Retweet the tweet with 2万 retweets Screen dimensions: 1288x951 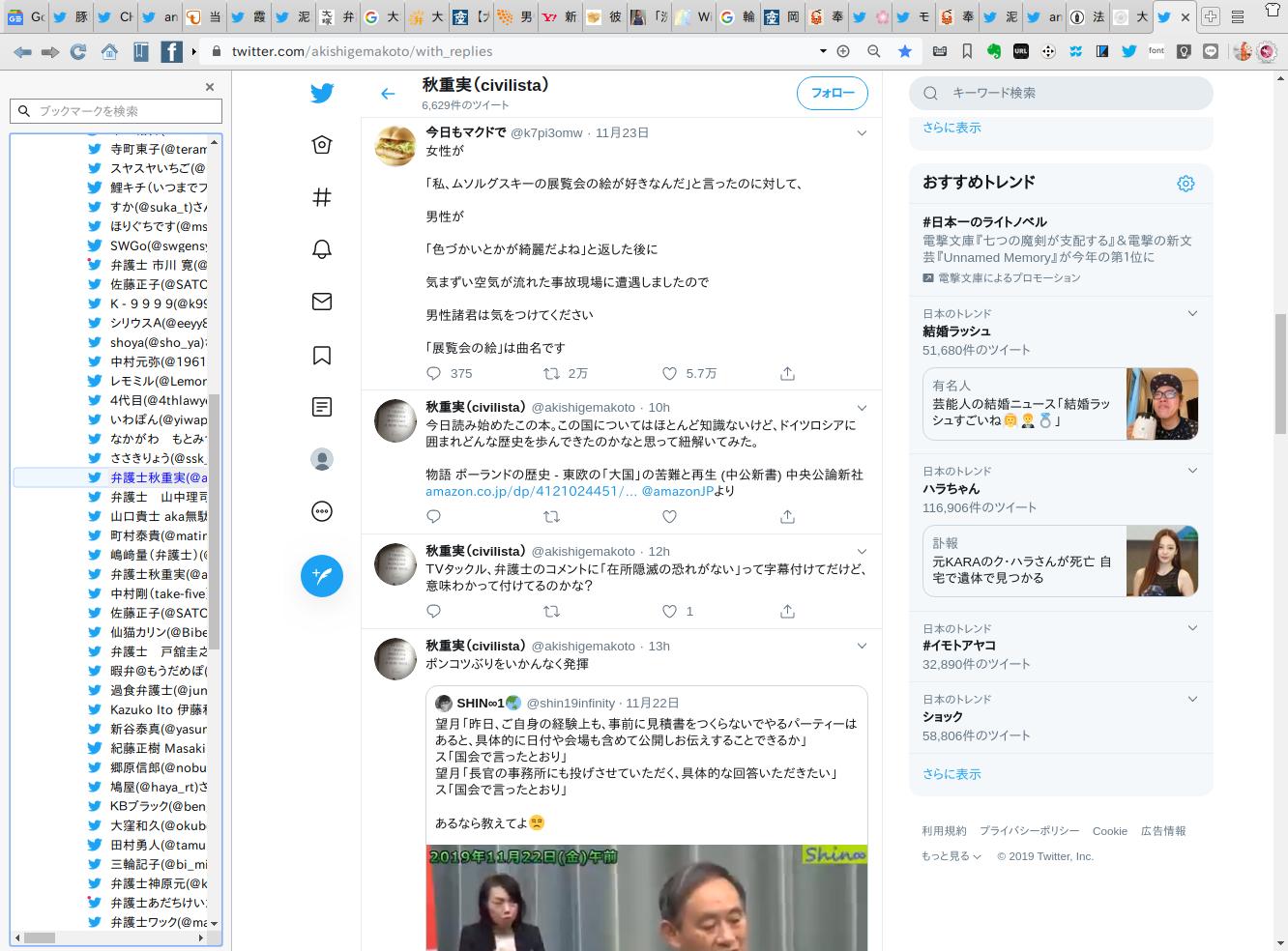552,373
